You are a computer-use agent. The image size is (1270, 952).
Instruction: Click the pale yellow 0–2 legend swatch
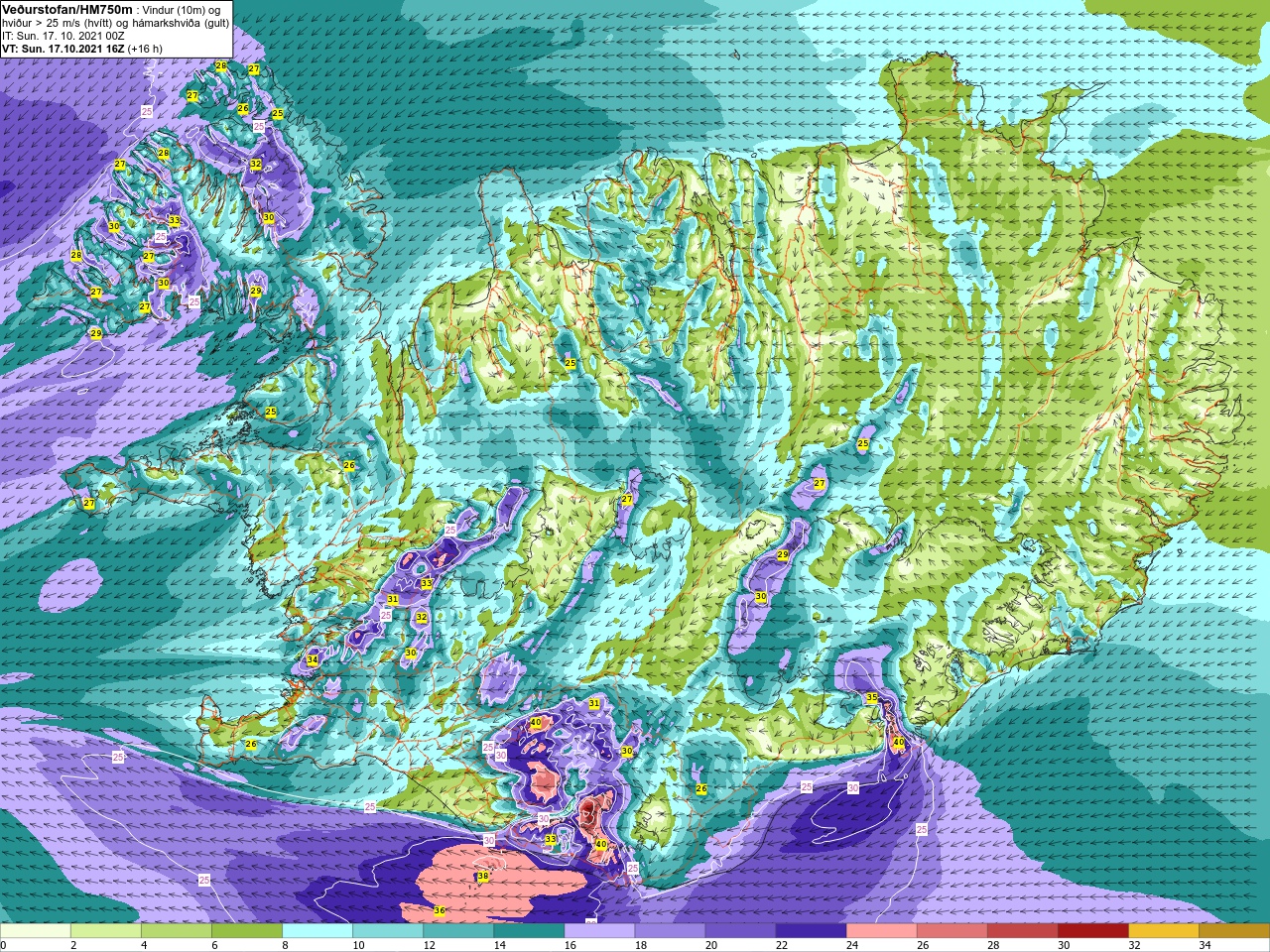(x=36, y=931)
